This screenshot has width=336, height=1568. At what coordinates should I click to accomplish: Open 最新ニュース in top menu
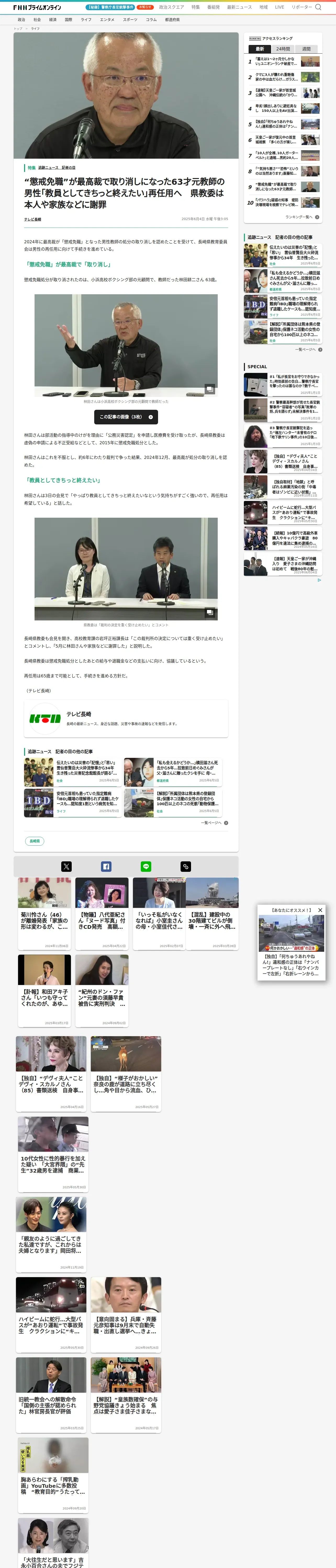240,7
